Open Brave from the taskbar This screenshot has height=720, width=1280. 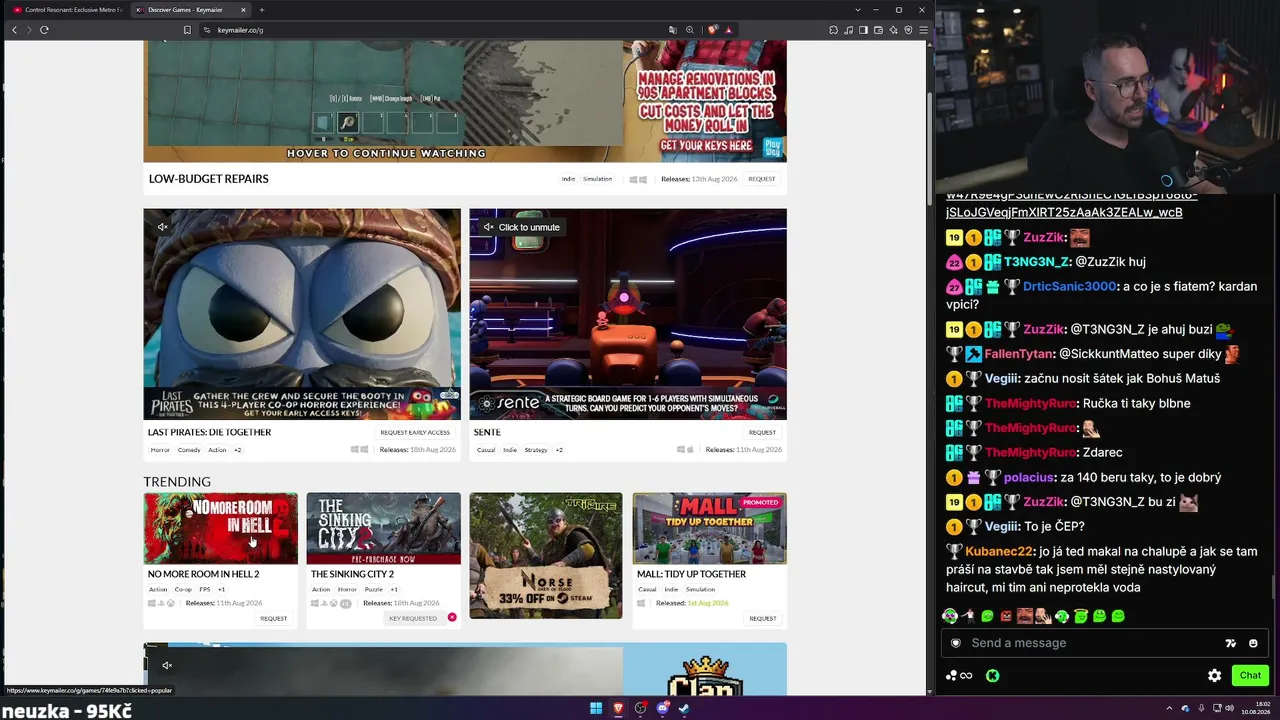(618, 708)
